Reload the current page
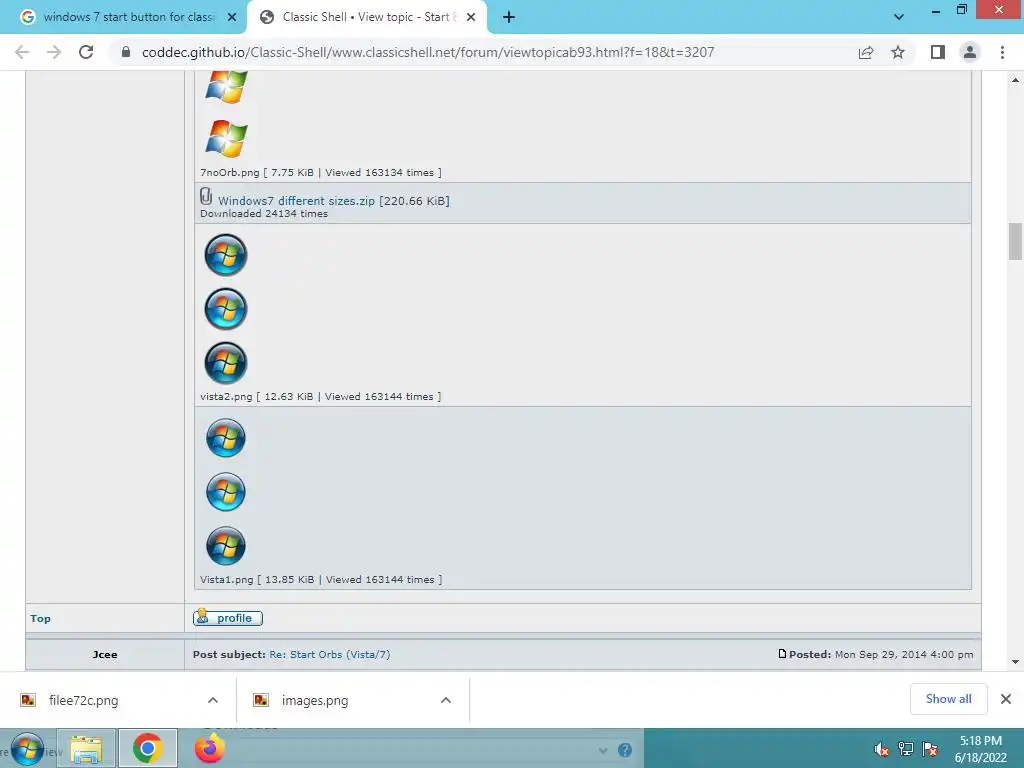 click(x=86, y=52)
